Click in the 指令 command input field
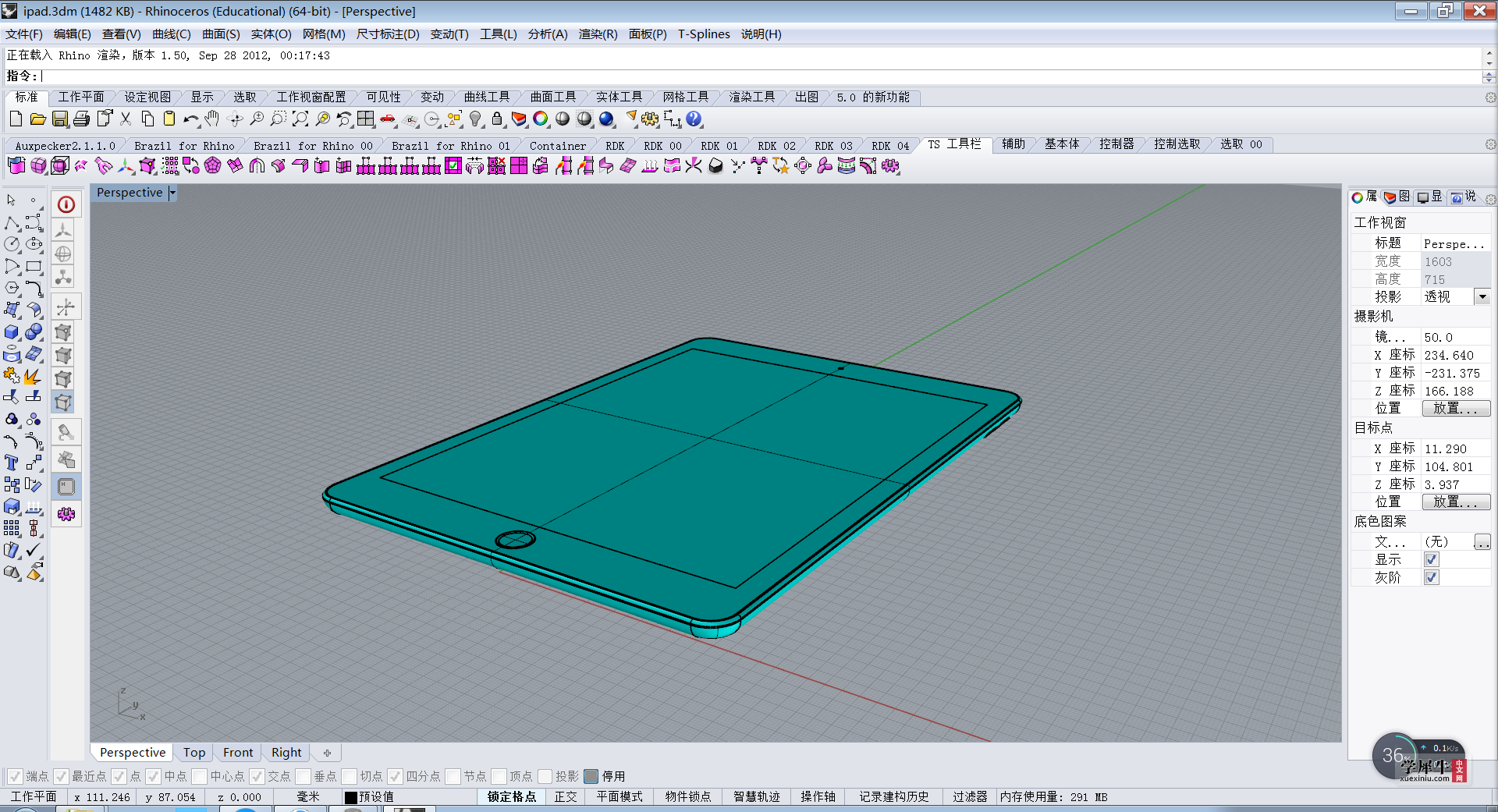The height and width of the screenshot is (812, 1498). point(761,76)
